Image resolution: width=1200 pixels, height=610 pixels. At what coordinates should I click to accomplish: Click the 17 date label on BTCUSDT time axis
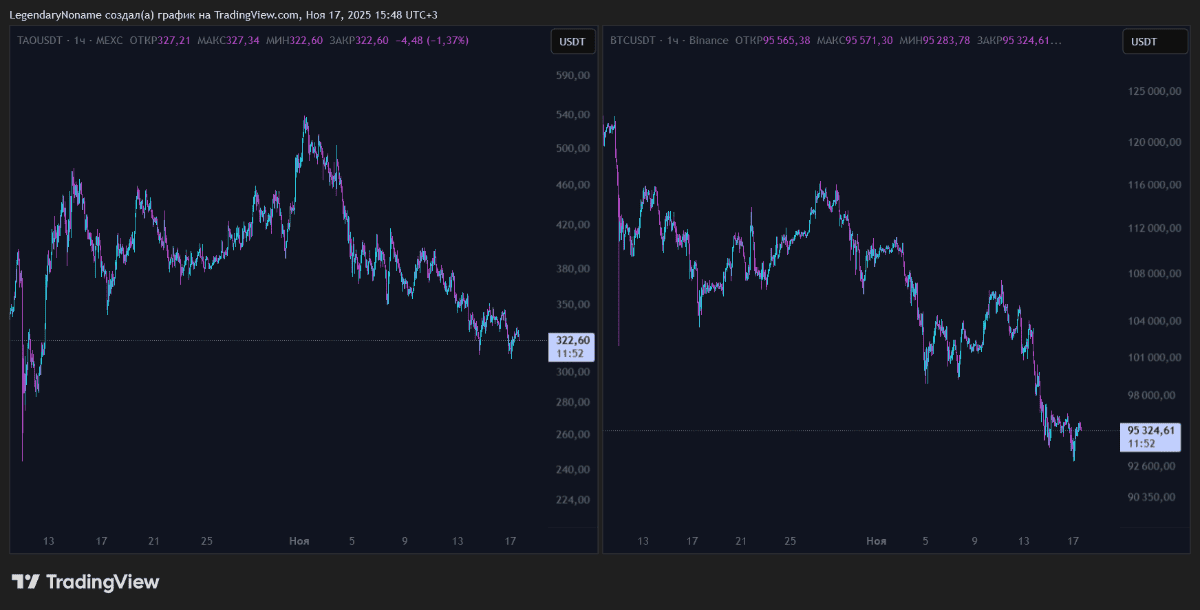pyautogui.click(x=1073, y=541)
